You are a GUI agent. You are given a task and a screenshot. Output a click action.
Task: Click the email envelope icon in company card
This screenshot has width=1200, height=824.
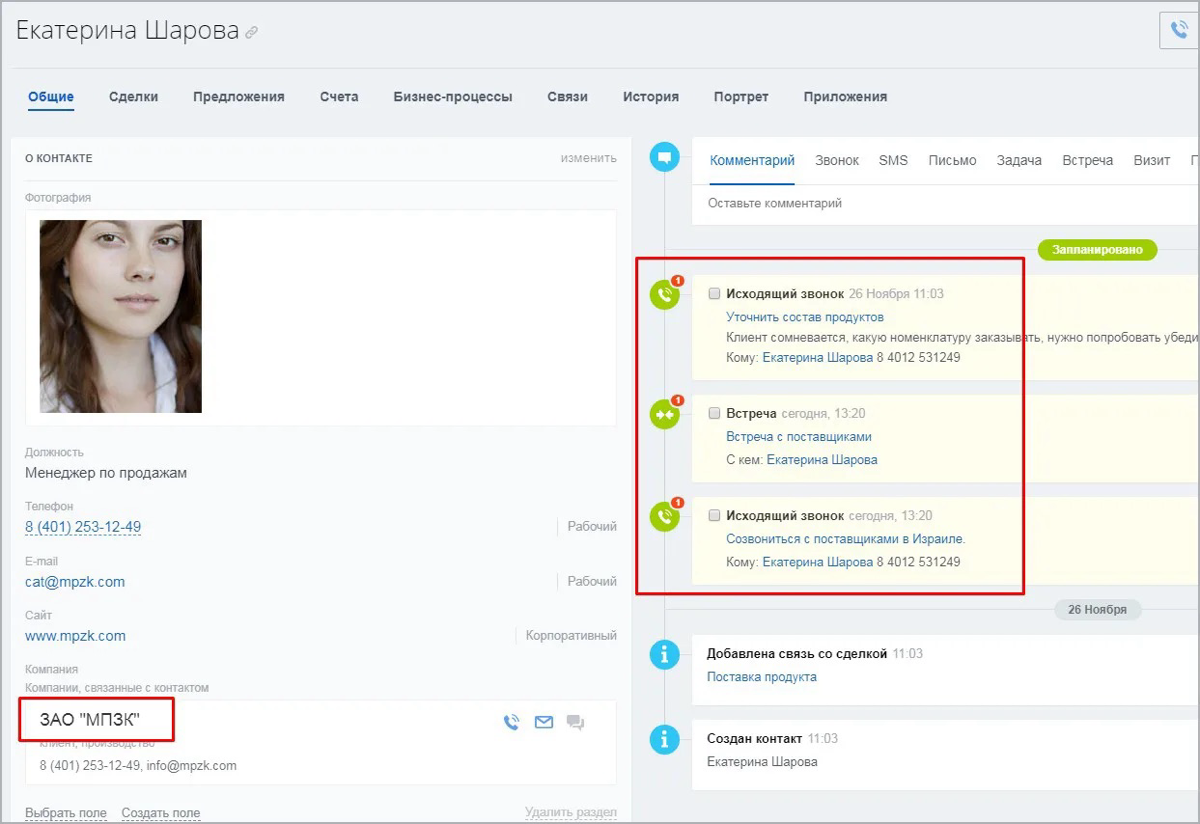click(x=544, y=722)
